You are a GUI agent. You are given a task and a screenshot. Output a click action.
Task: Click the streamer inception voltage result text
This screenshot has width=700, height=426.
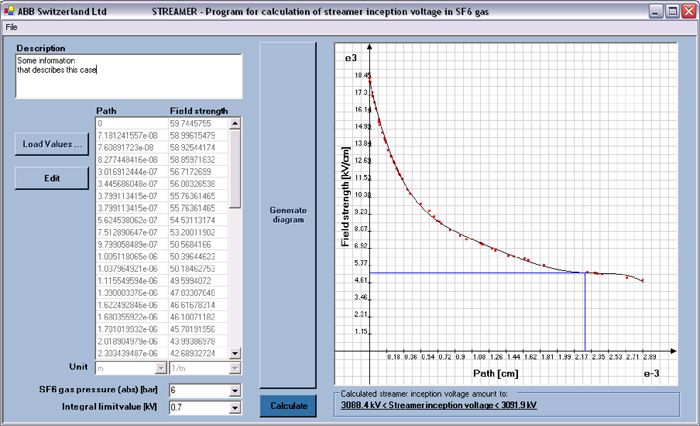coord(439,405)
